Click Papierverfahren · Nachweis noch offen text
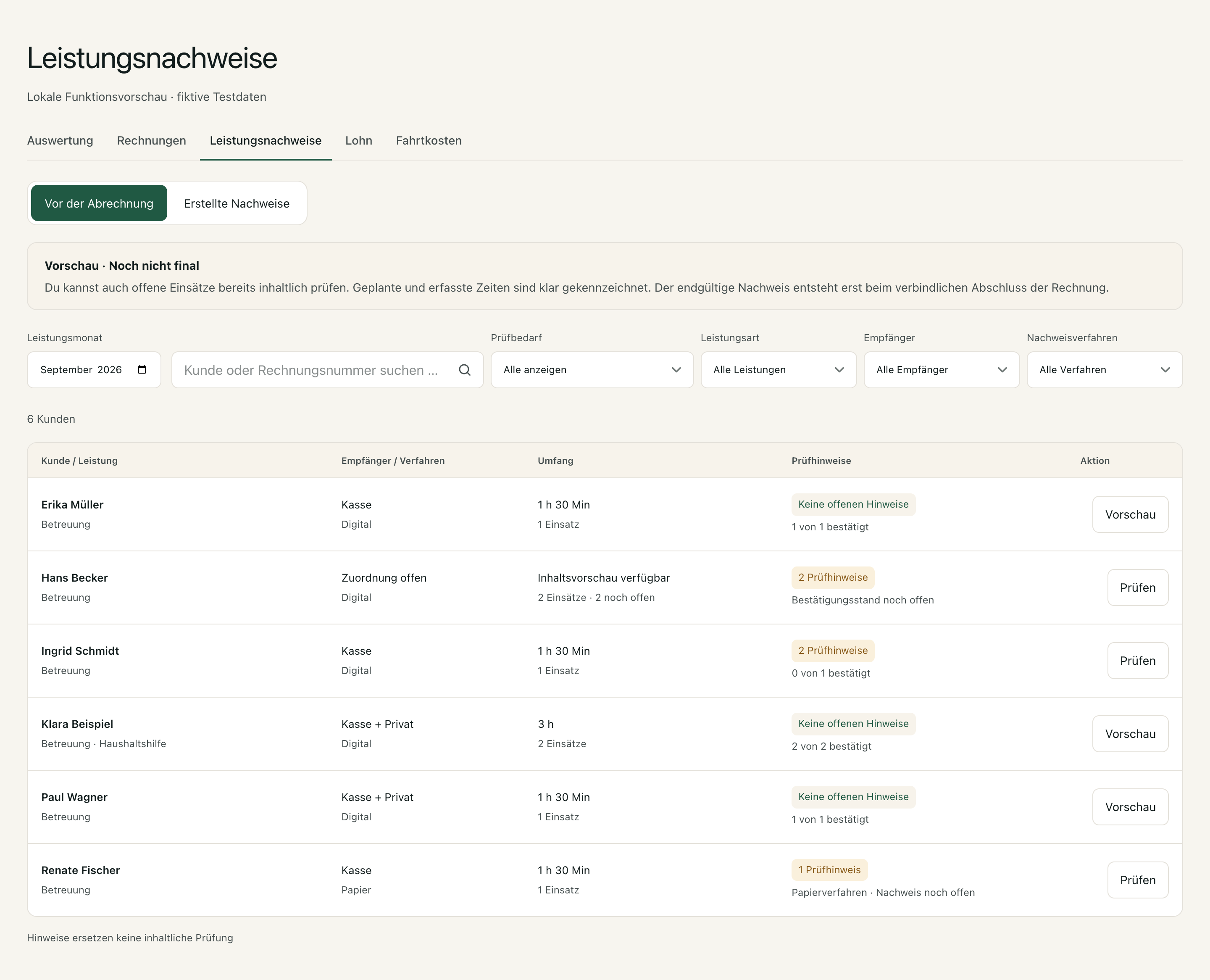The width and height of the screenshot is (1210, 980). [883, 893]
